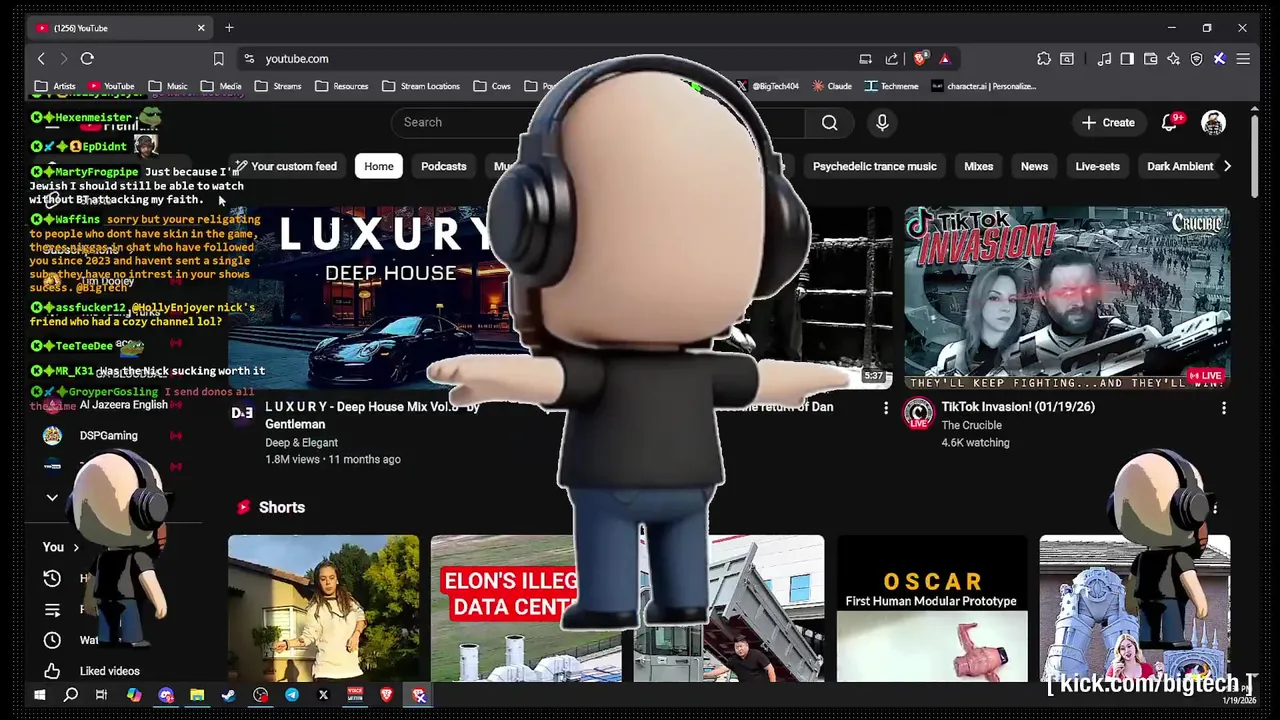Open the Brave Shields lion icon
Screen dimensions: 1280x720
point(920,59)
